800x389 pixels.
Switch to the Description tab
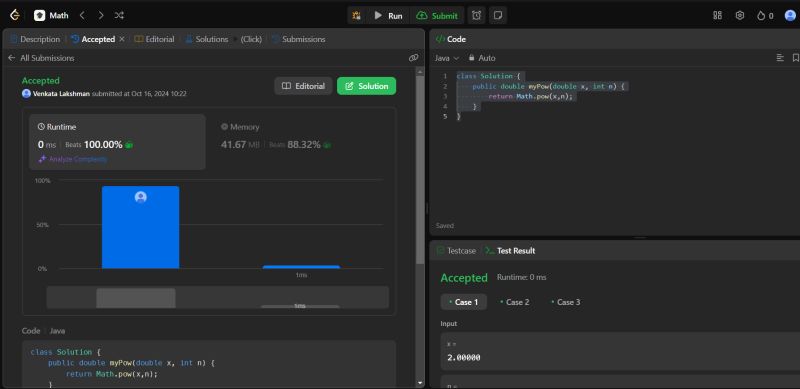point(35,39)
